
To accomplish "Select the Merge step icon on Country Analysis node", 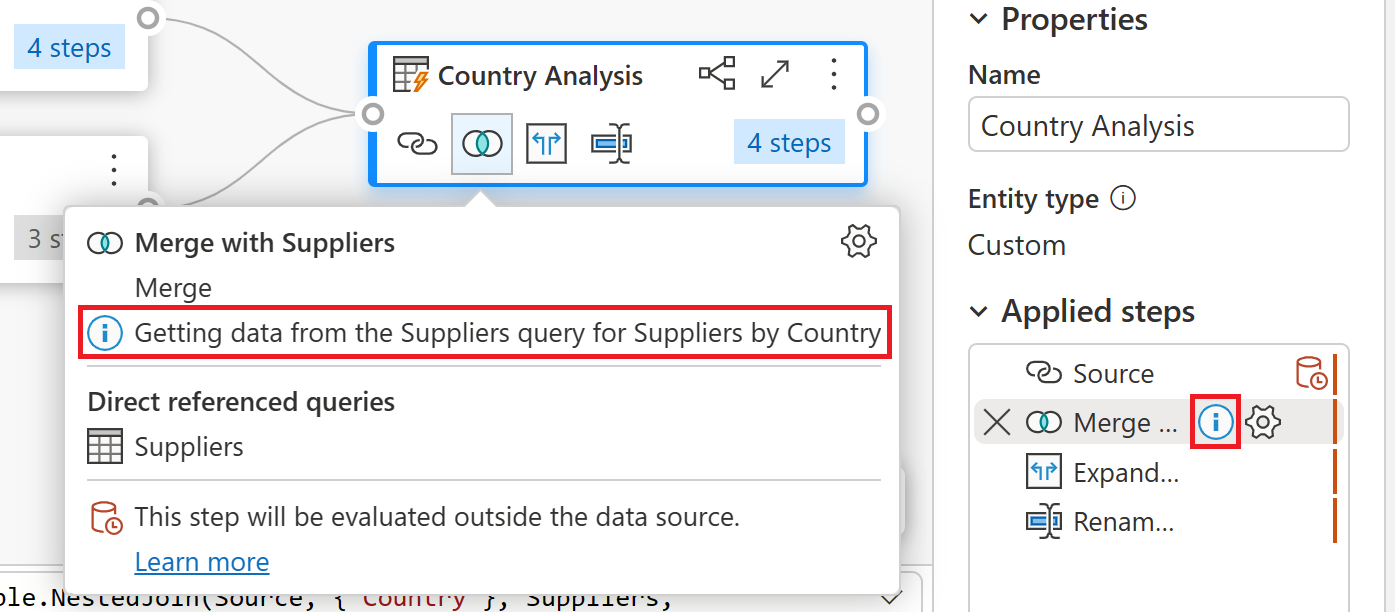I will point(481,143).
